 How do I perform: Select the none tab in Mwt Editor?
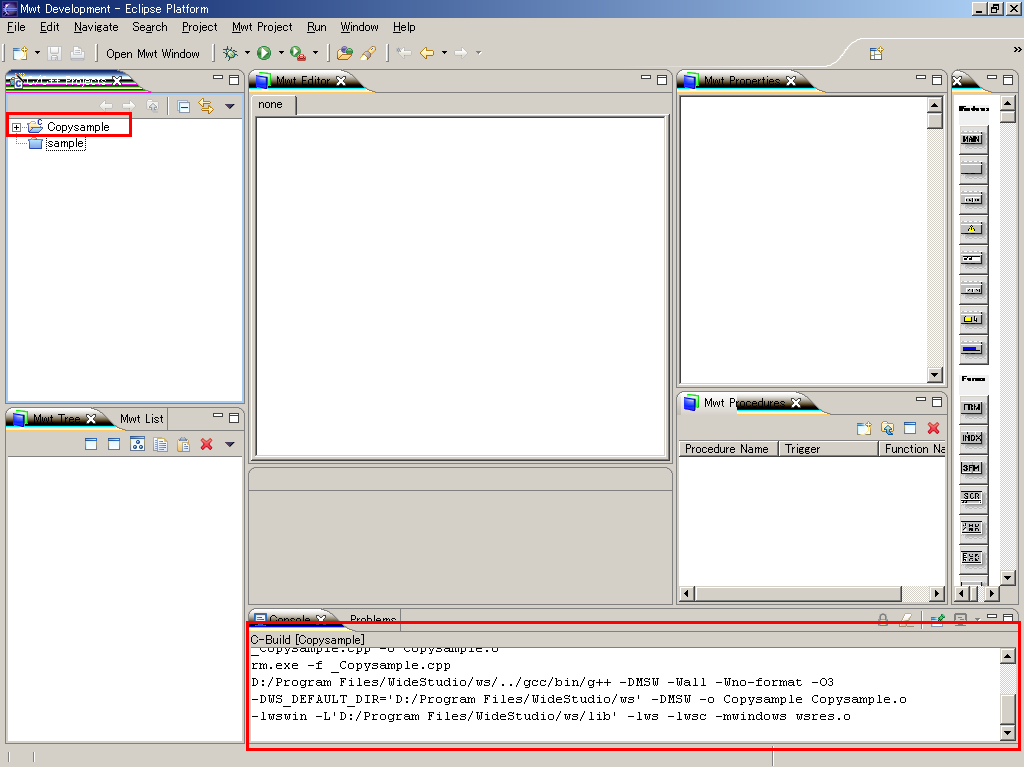[x=270, y=104]
